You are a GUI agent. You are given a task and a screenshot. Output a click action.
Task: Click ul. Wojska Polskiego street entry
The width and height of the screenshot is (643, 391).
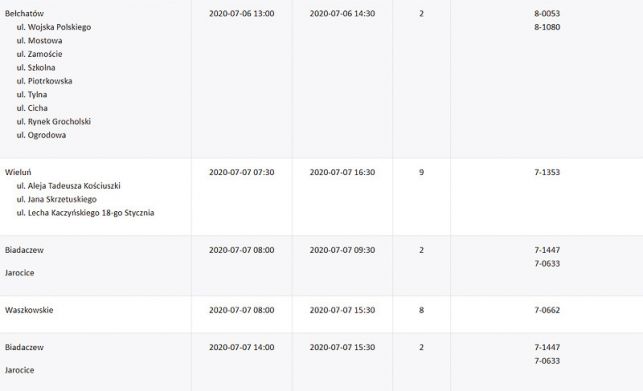point(54,27)
